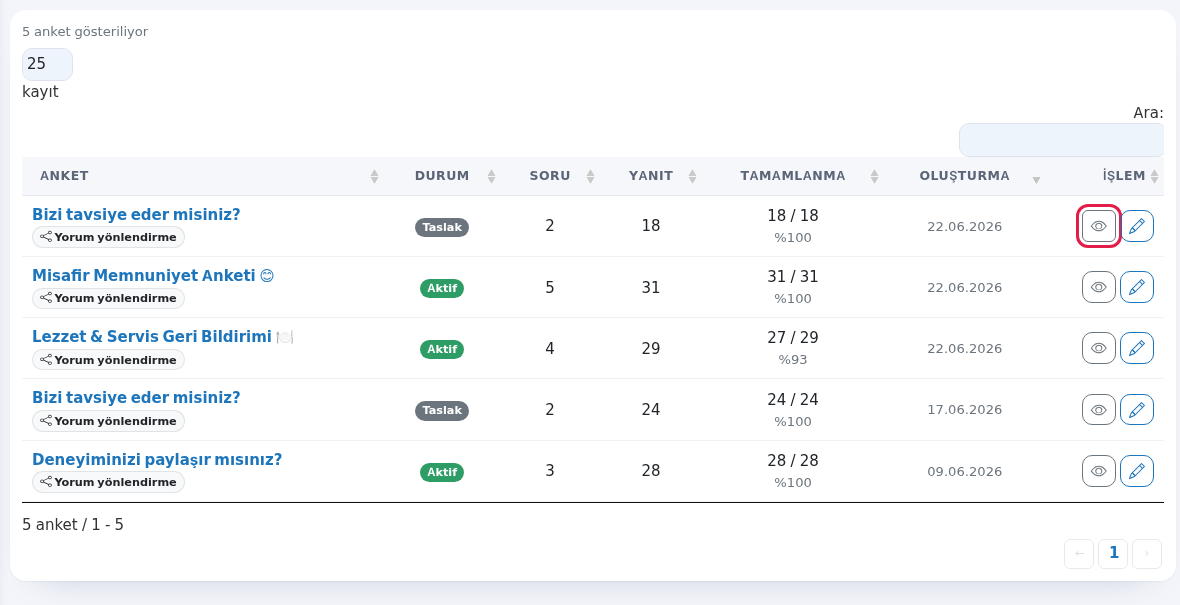Open the Misafir Memnuniyet Anketi link
This screenshot has height=605, width=1180.
[x=153, y=275]
